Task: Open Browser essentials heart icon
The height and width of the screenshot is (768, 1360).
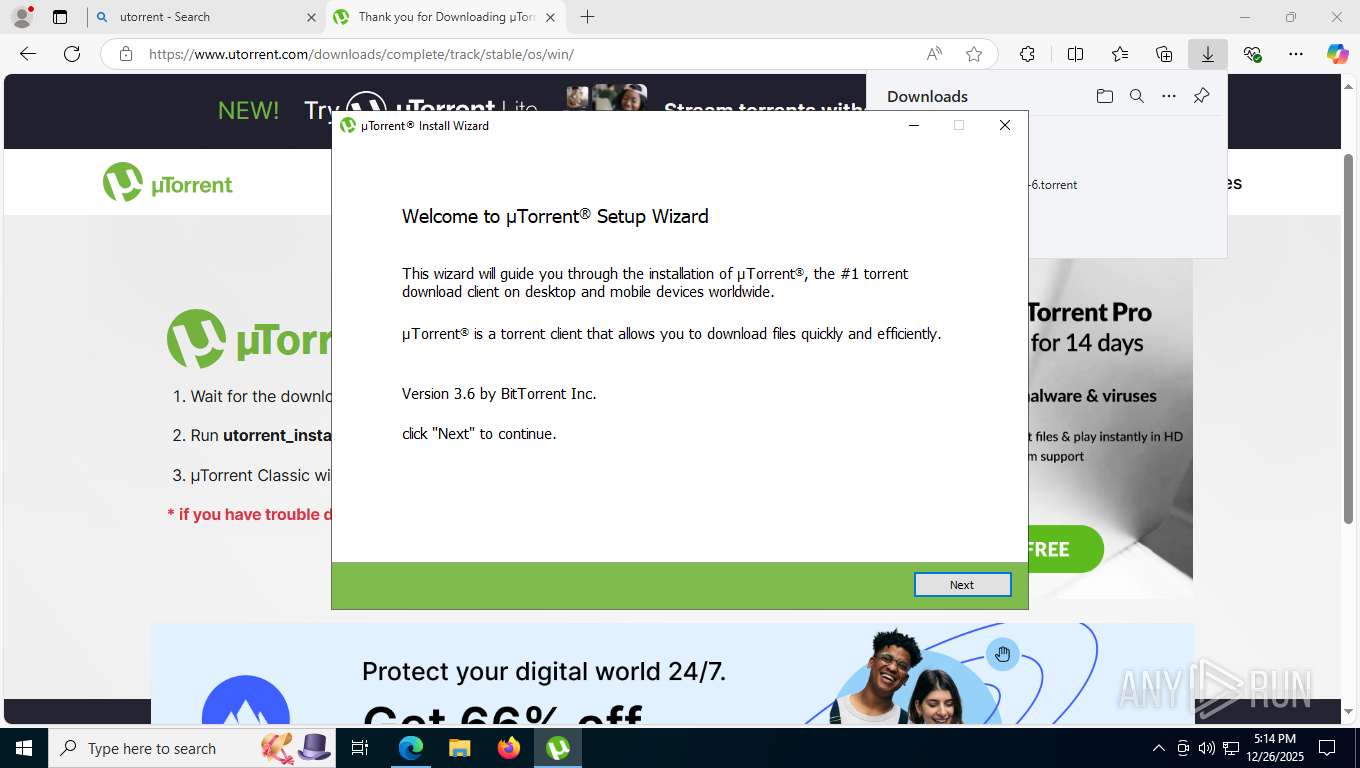Action: point(1252,54)
